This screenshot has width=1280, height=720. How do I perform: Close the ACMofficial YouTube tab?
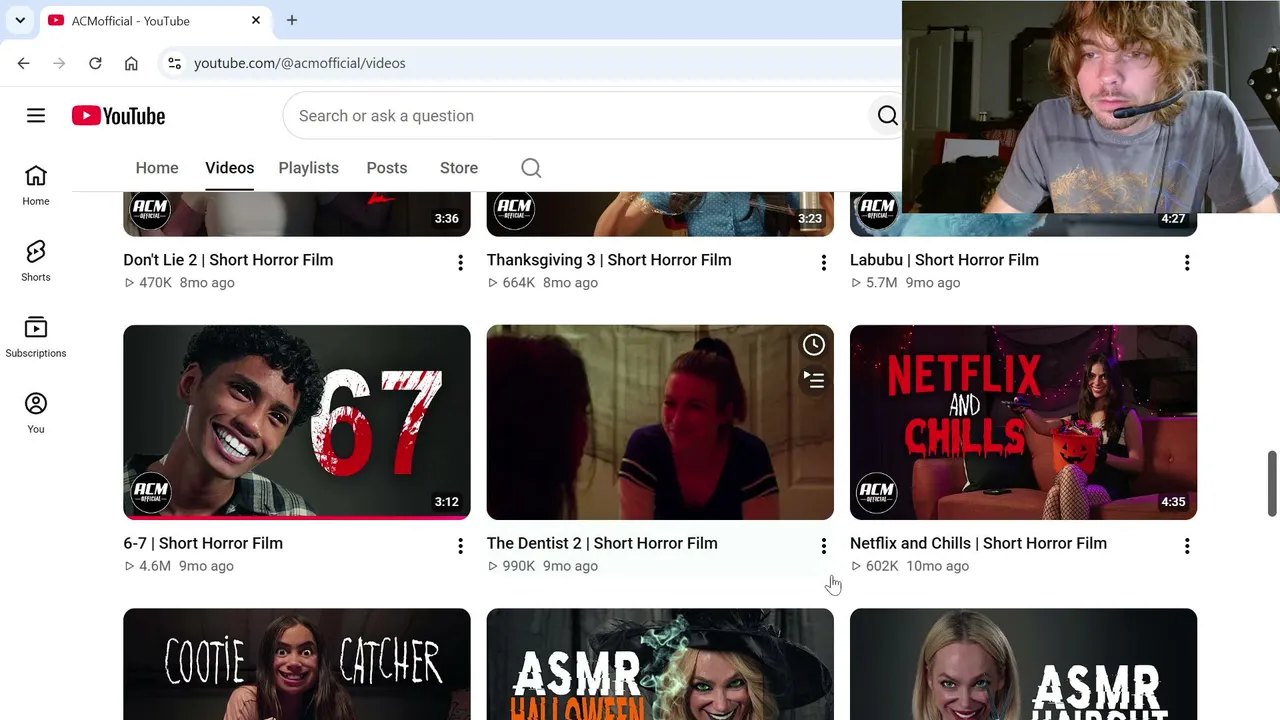(256, 20)
